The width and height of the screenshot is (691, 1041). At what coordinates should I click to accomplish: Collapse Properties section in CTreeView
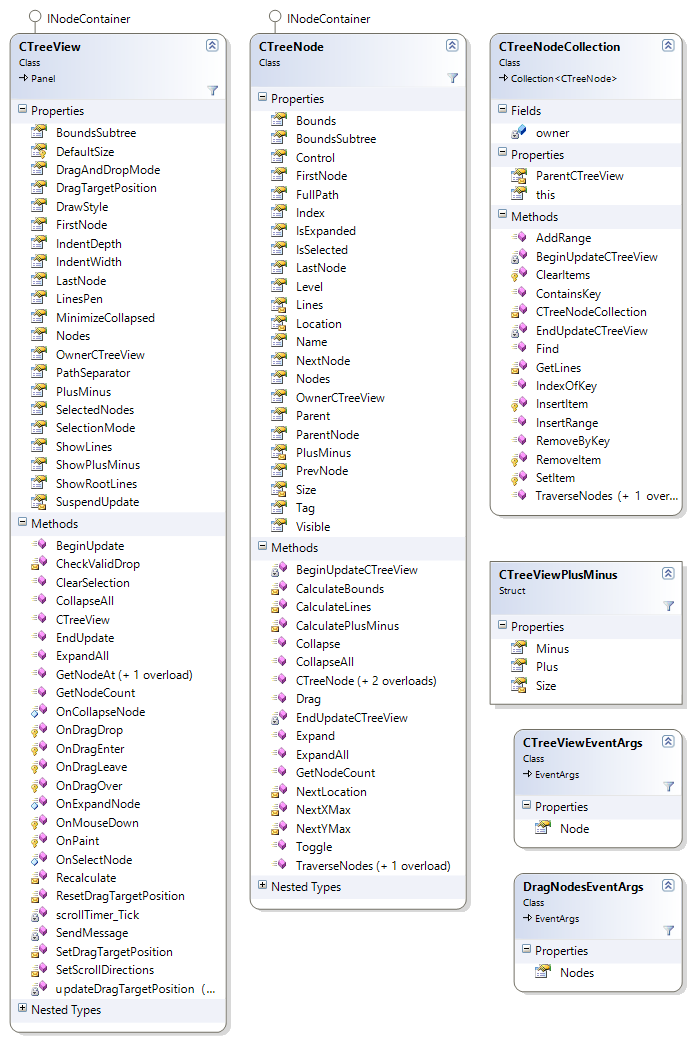(x=23, y=109)
